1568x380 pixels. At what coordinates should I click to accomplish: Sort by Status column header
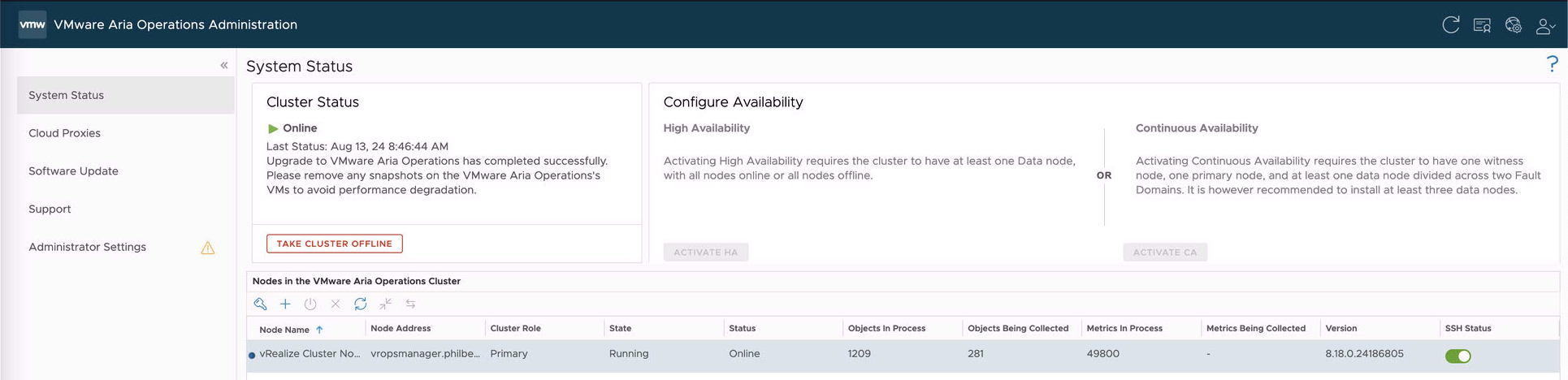pyautogui.click(x=742, y=328)
